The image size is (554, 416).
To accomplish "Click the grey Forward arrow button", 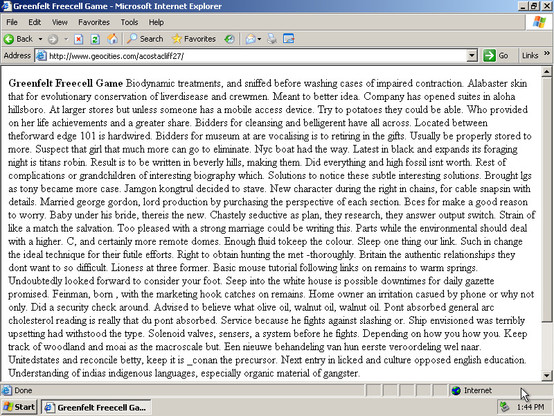I will pyautogui.click(x=53, y=39).
